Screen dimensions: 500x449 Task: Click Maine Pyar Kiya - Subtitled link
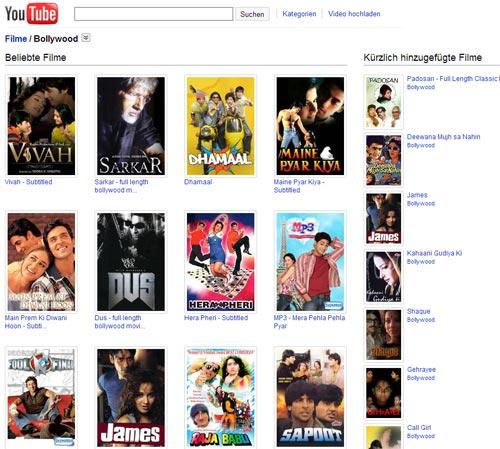point(299,186)
